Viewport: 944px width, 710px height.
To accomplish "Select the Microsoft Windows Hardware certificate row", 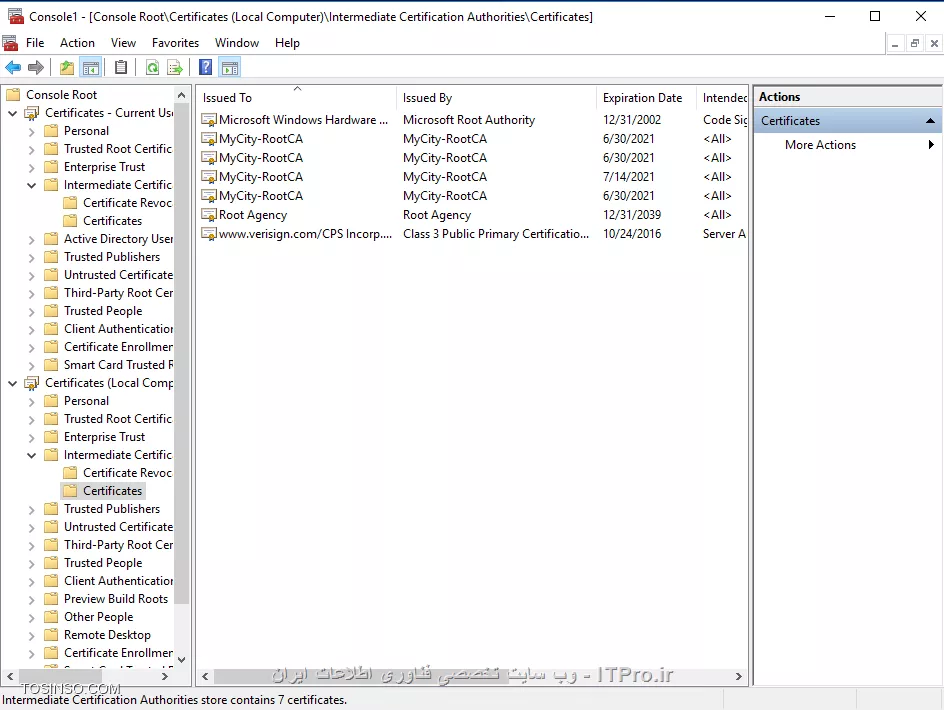I will [x=473, y=120].
